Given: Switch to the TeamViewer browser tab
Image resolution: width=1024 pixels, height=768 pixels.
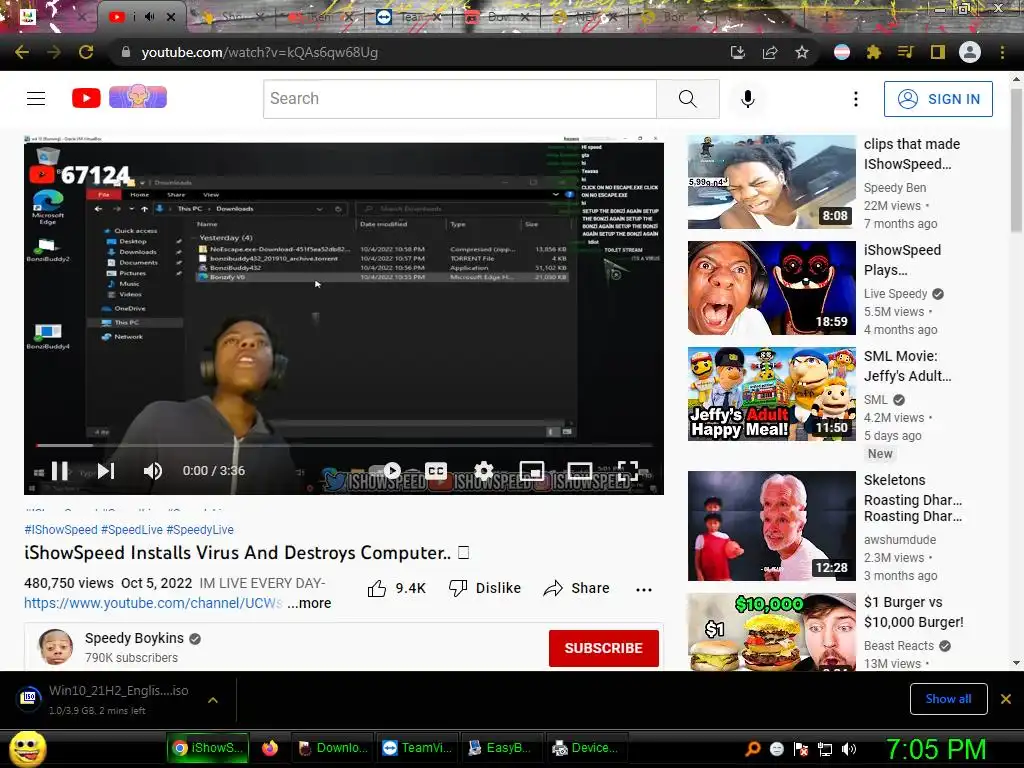Looking at the screenshot, I should coord(409,18).
